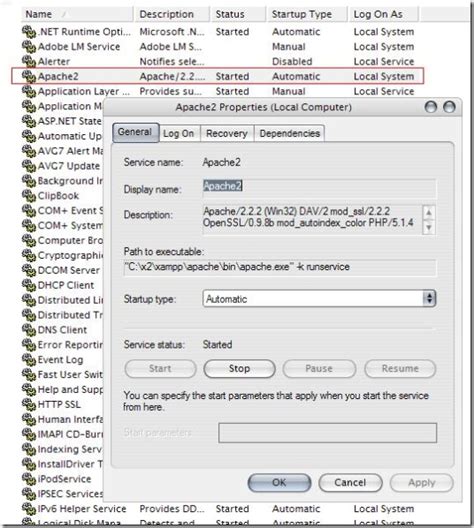Click the ClipBook service gear icon
474x528 pixels.
point(29,196)
